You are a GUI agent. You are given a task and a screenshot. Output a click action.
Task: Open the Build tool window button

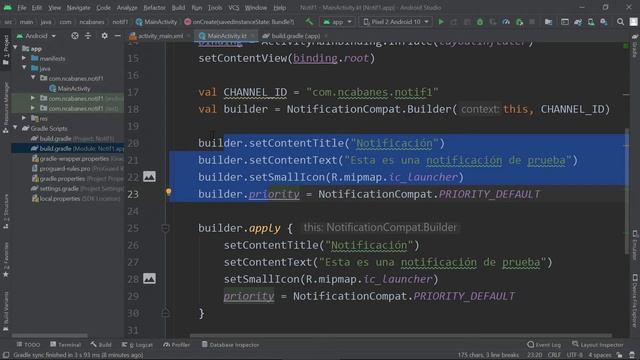pyautogui.click(x=101, y=345)
